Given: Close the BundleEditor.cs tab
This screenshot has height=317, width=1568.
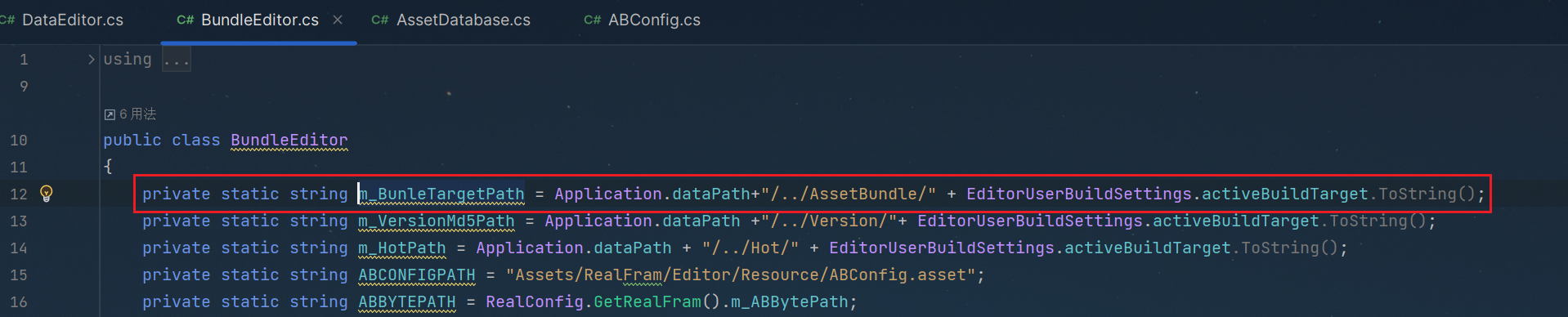Looking at the screenshot, I should [338, 20].
